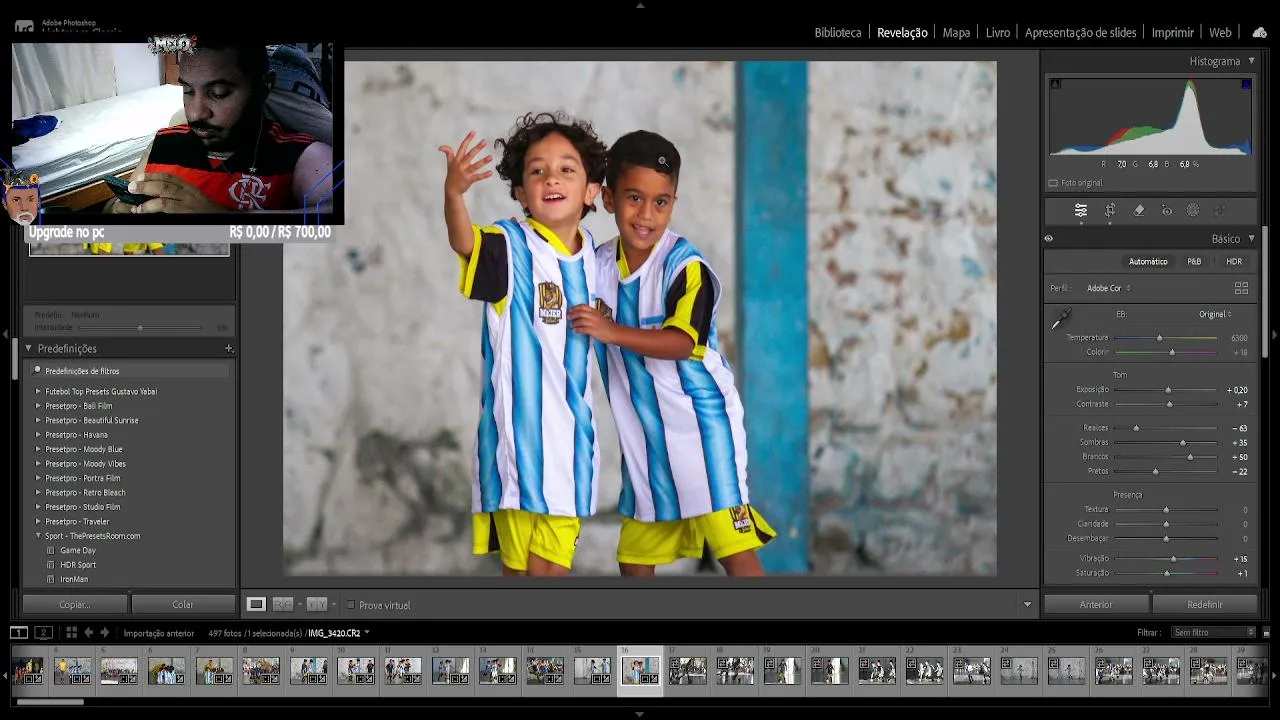Click the Vibração slider handle
Screen dimensions: 1280x720
pyautogui.click(x=1173, y=559)
